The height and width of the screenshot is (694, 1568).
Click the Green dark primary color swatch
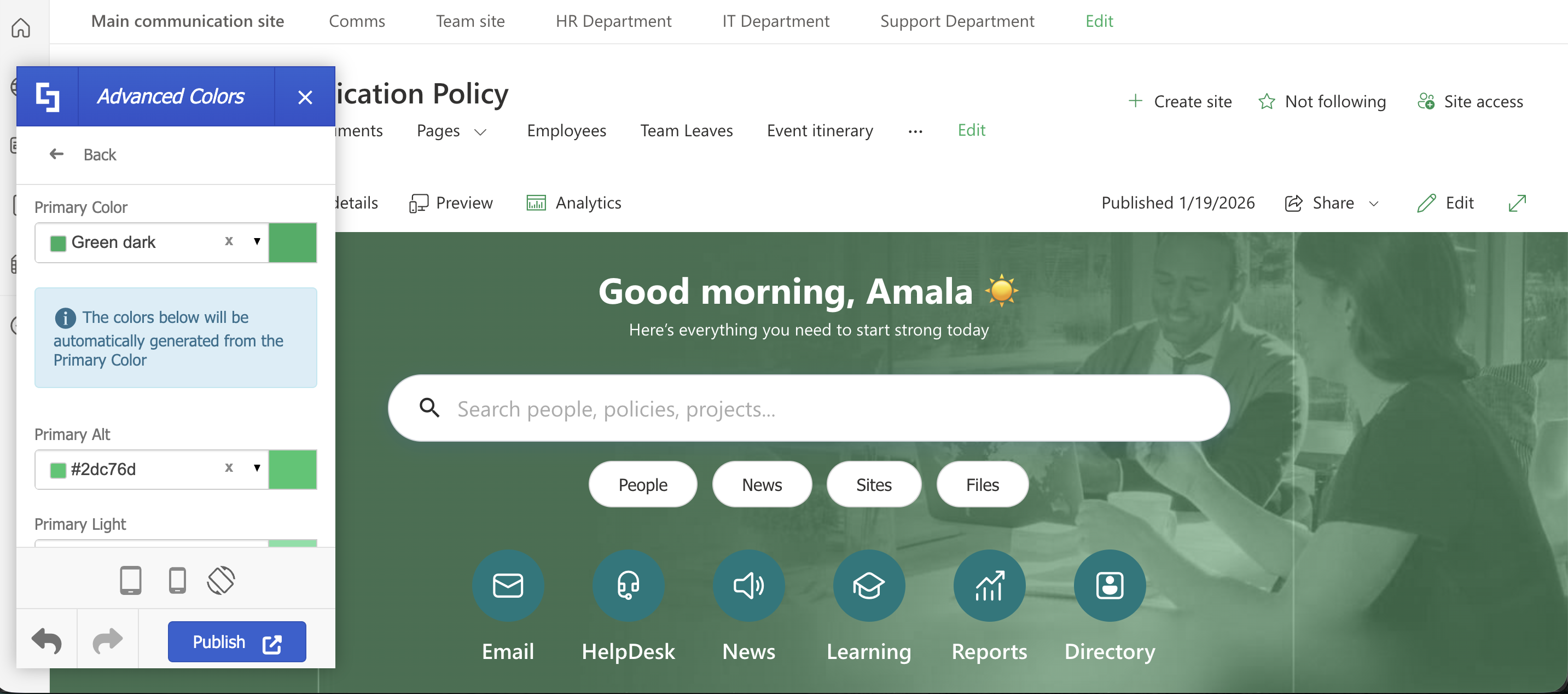(293, 242)
